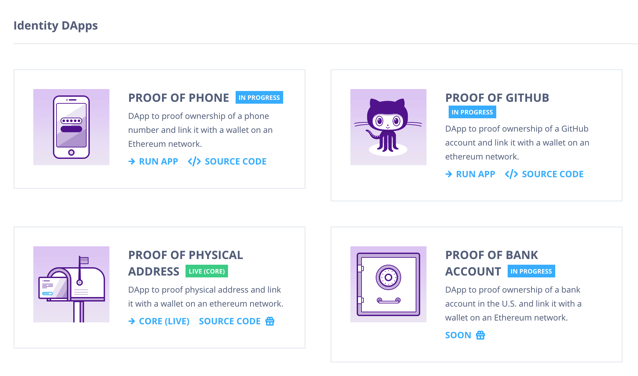Click the arrow icon beside GitHub Run App
638x376 pixels.
(448, 174)
